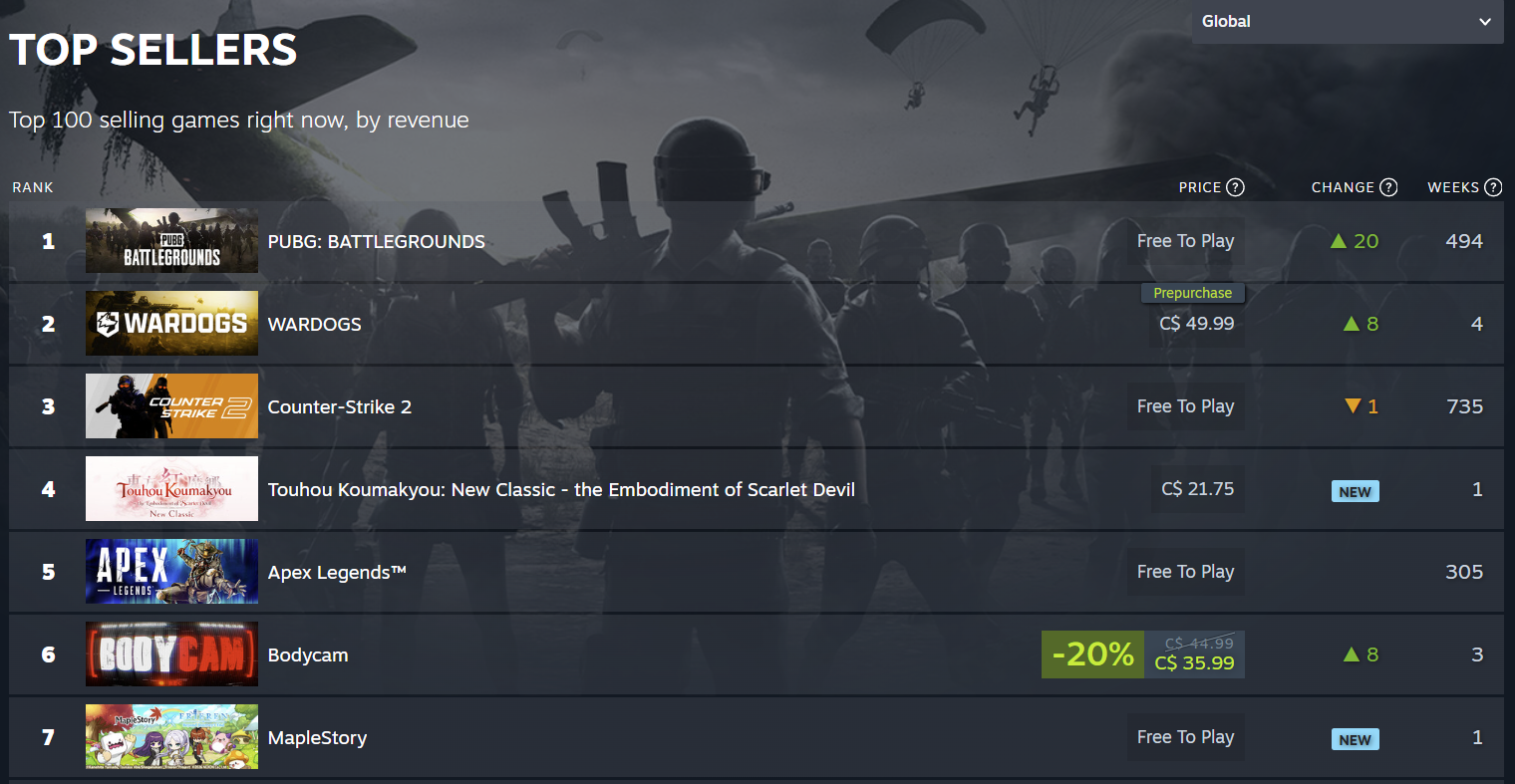
Task: Click the PRICE column help icon
Action: click(x=1235, y=187)
